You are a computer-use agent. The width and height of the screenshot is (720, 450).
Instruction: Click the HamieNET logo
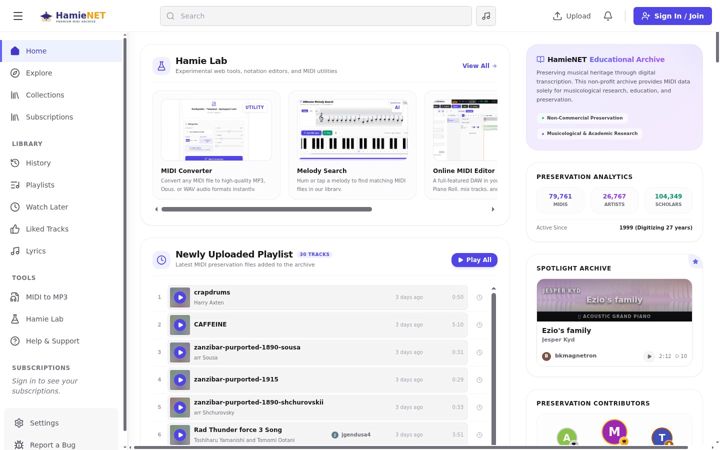(x=73, y=16)
